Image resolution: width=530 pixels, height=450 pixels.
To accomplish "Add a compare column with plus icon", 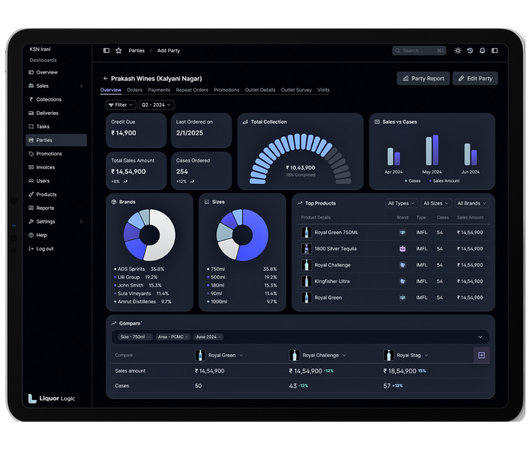I will click(x=482, y=355).
